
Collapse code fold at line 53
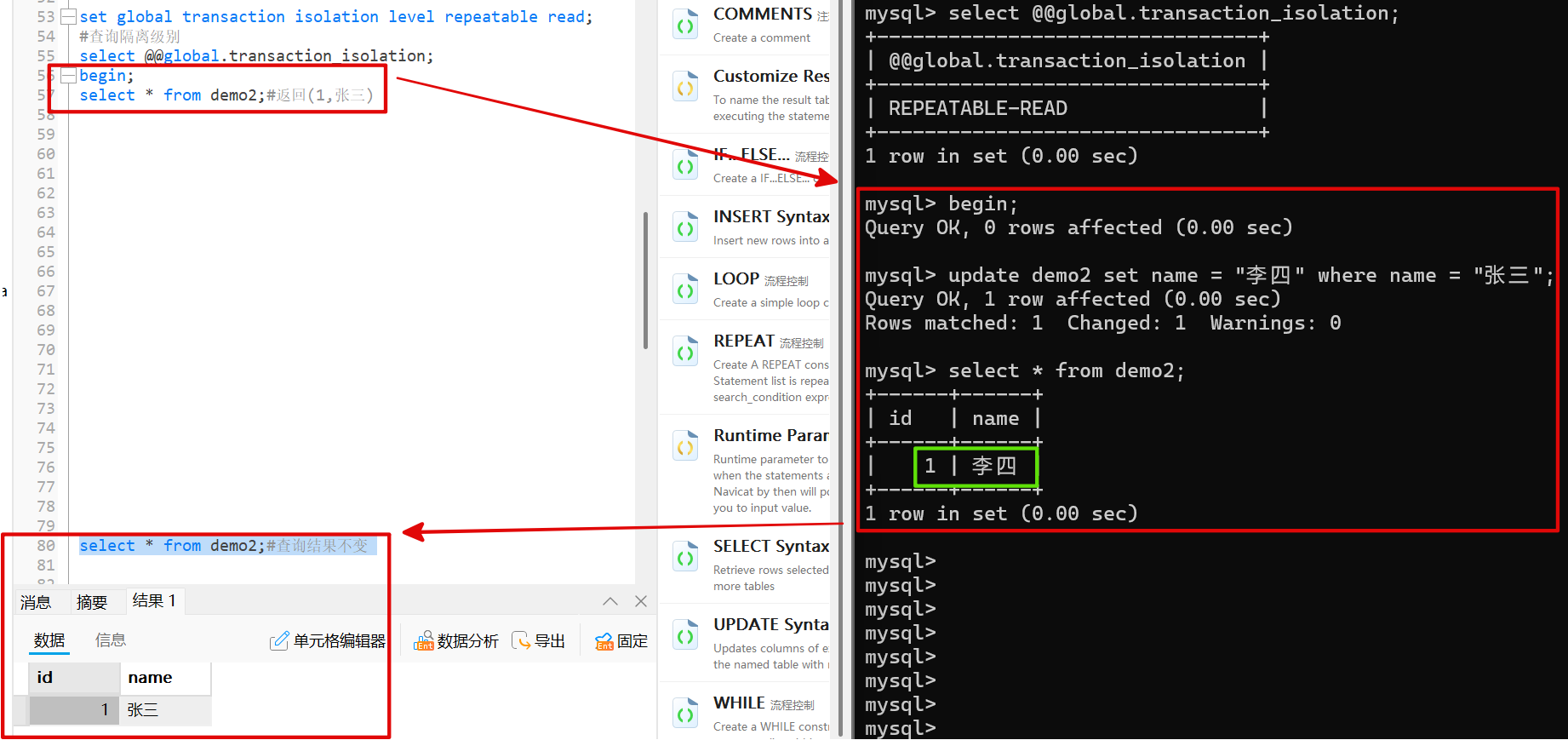69,16
